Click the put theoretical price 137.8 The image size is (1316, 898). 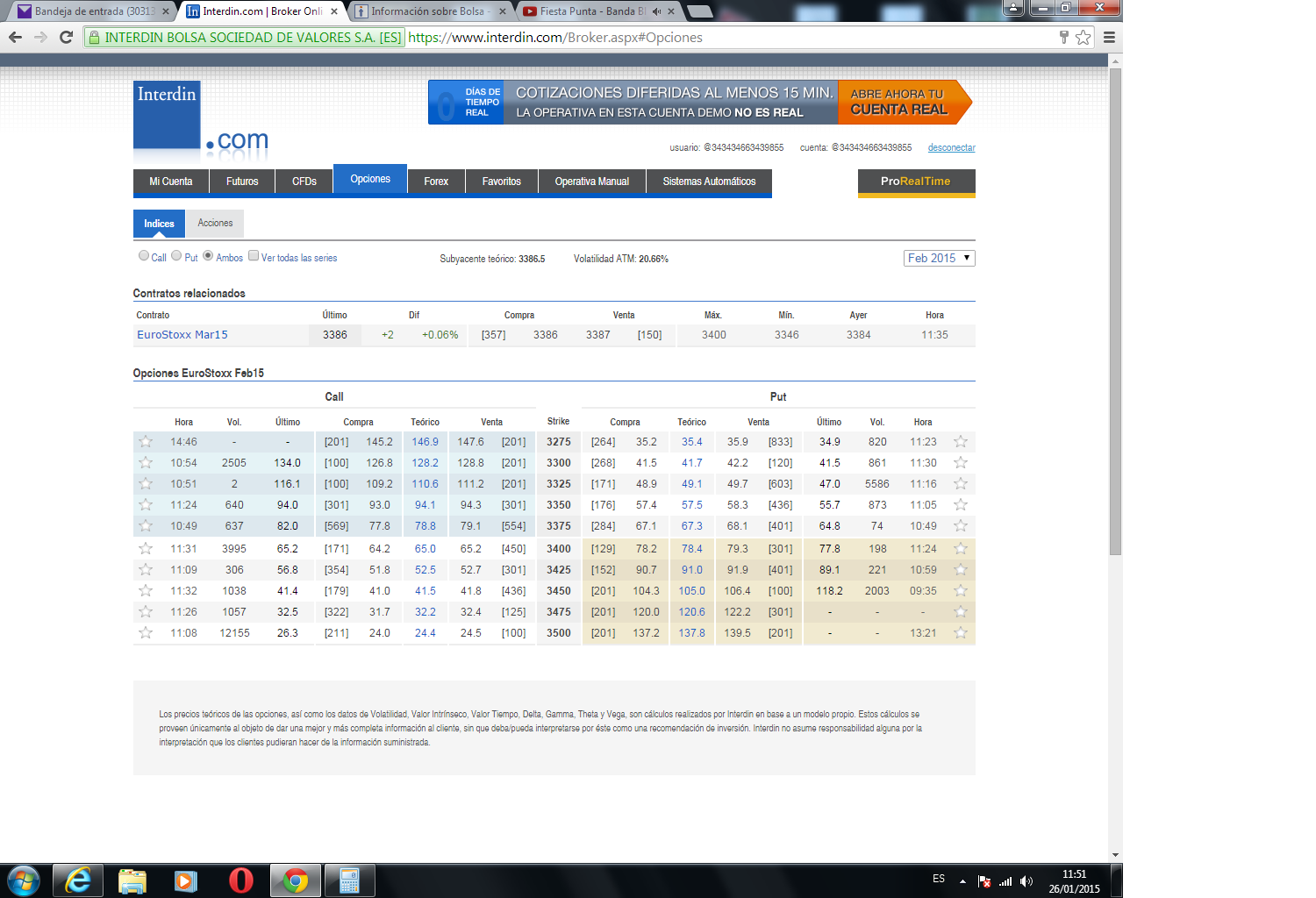pos(692,633)
